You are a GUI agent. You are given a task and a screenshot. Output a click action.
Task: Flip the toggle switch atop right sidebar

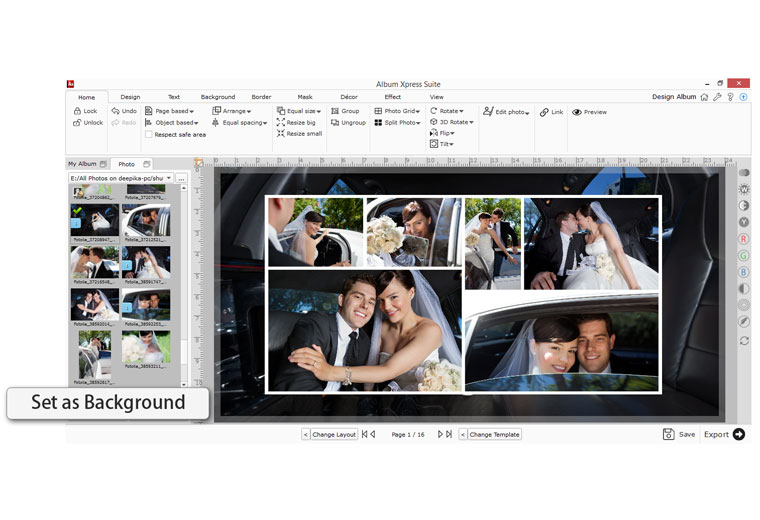pos(744,173)
